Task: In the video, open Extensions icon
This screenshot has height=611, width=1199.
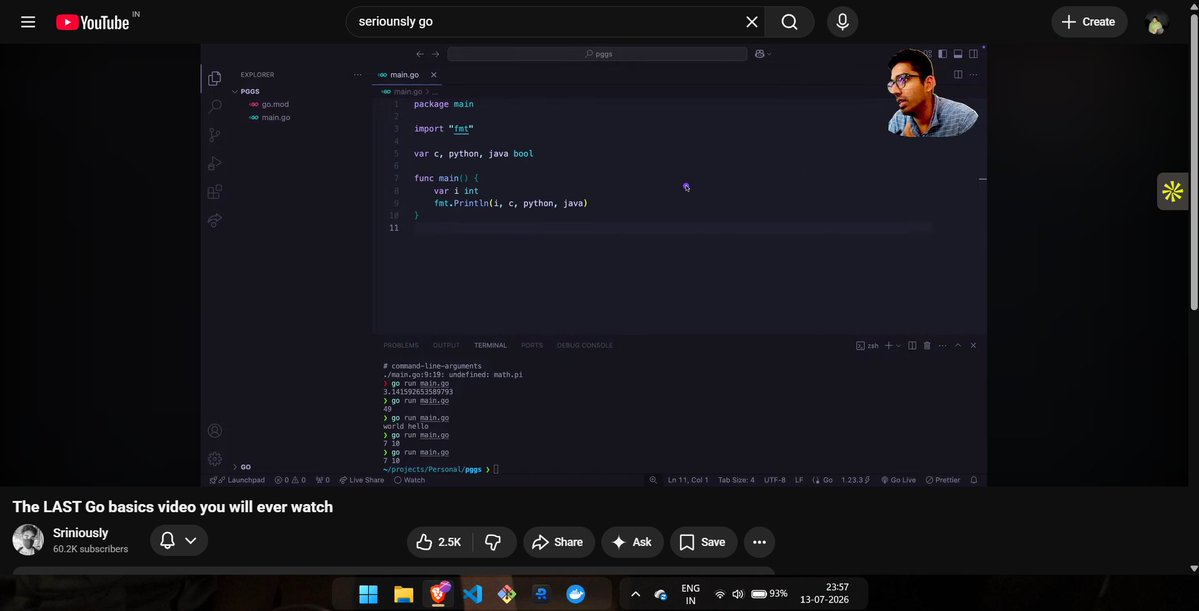Action: tap(215, 191)
